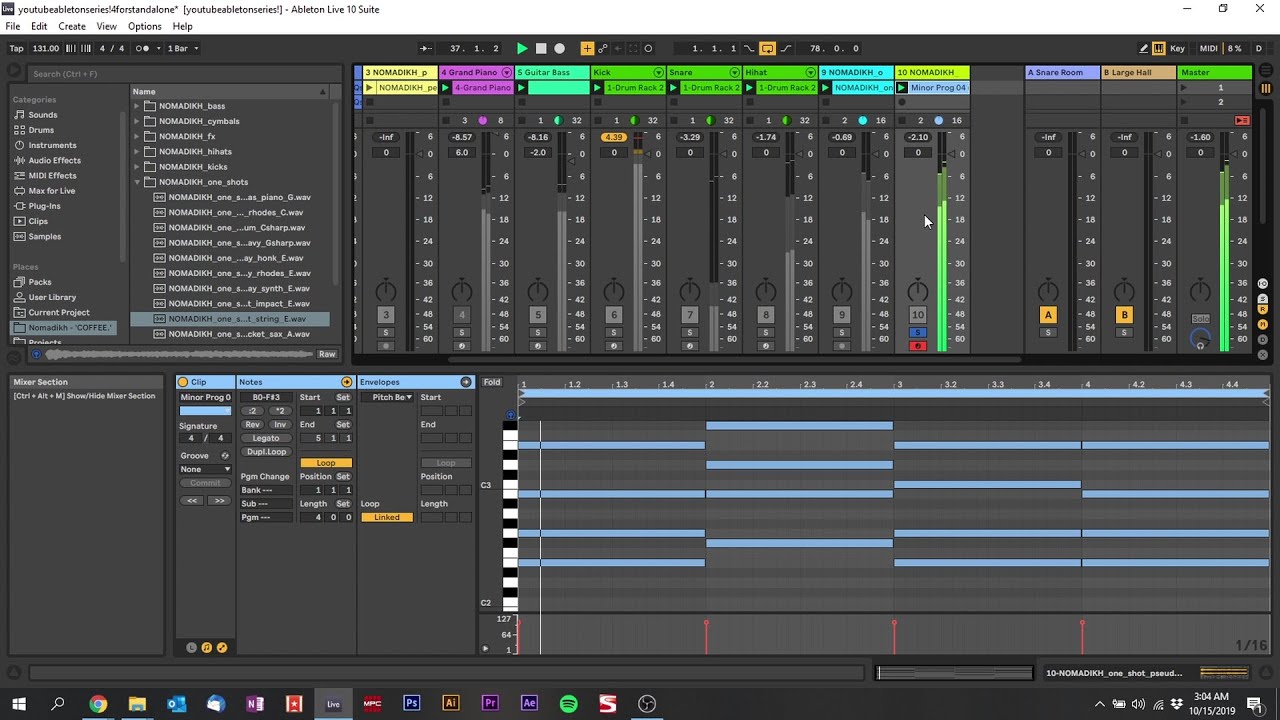Adjust track 10 pan knob
Viewport: 1280px width, 720px height.
tap(918, 291)
